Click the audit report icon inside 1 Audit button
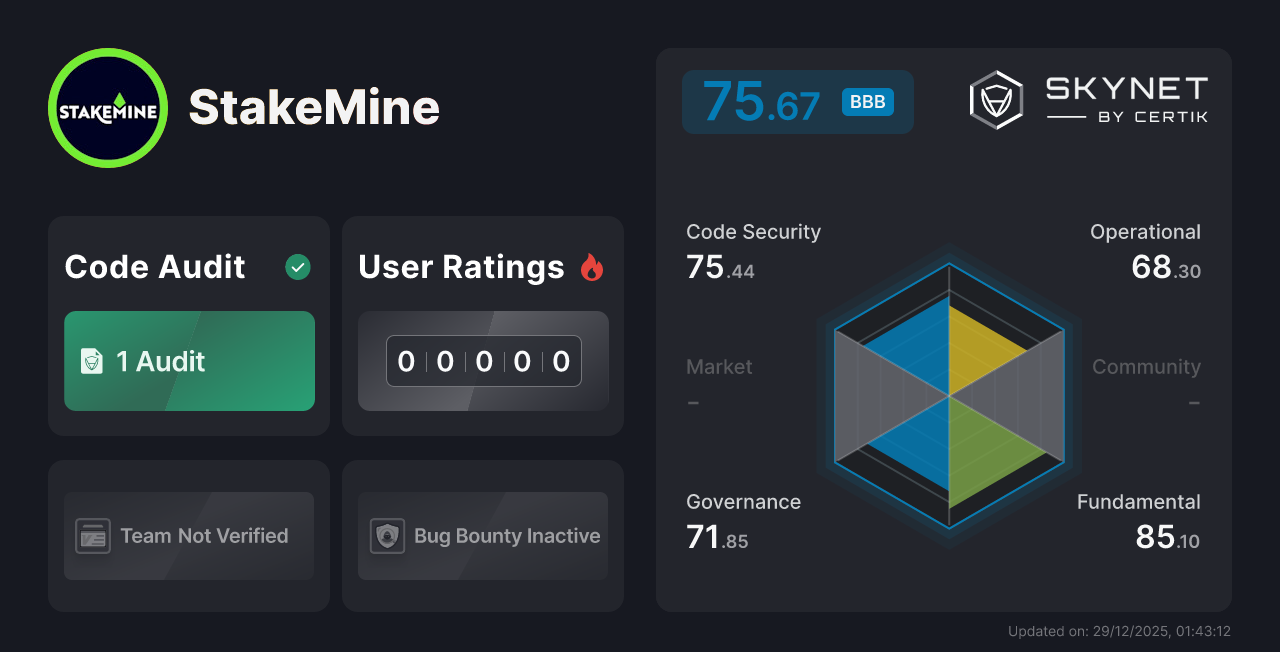Screen dimensions: 1280x652 tap(92, 361)
